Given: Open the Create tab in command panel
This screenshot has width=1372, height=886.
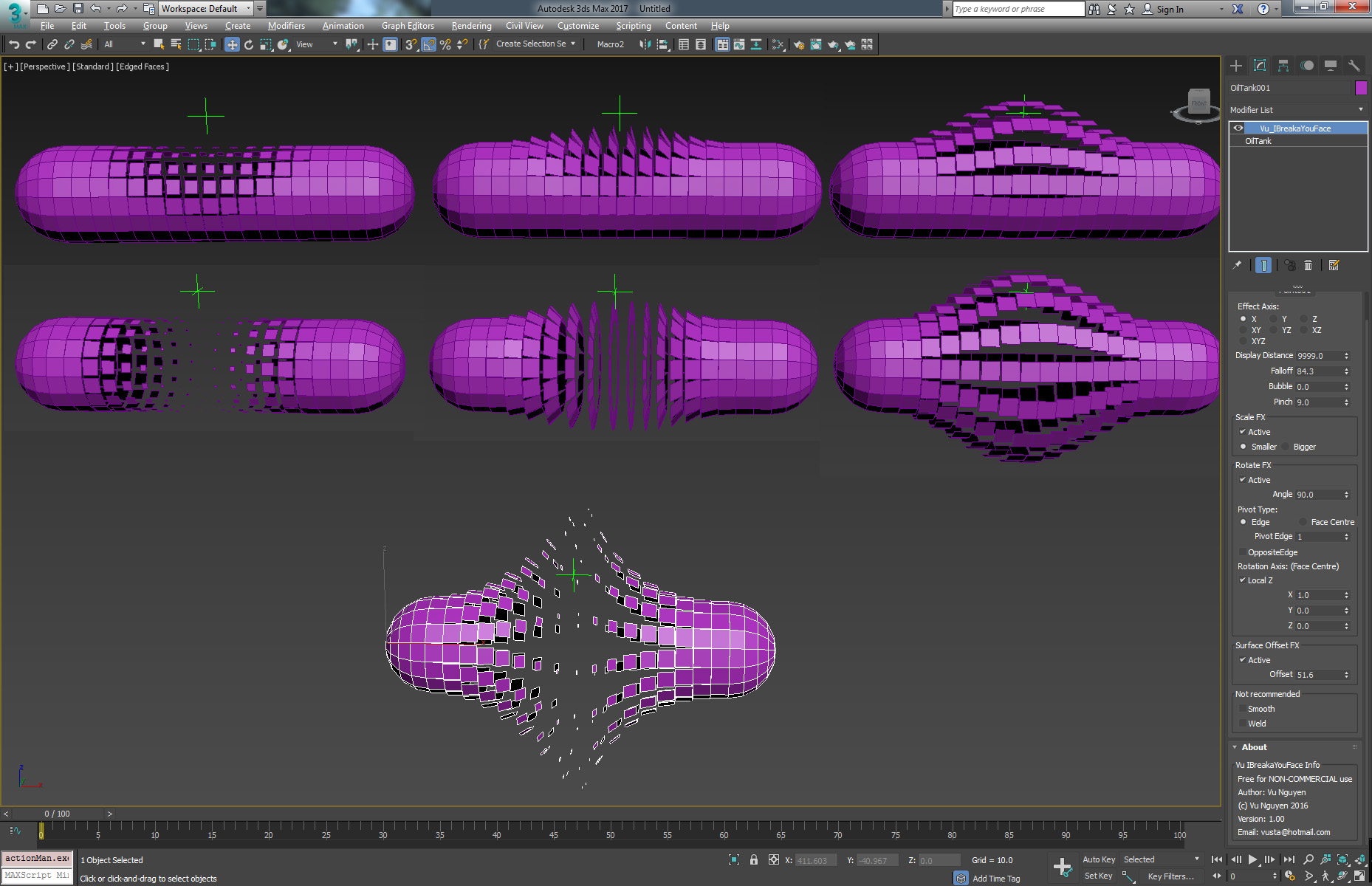Looking at the screenshot, I should point(1236,66).
